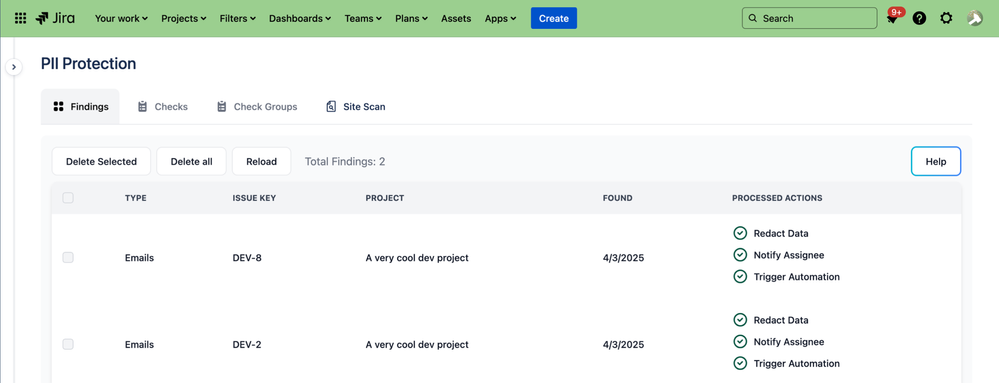Click into the Search field
Image resolution: width=999 pixels, height=383 pixels.
pyautogui.click(x=809, y=18)
